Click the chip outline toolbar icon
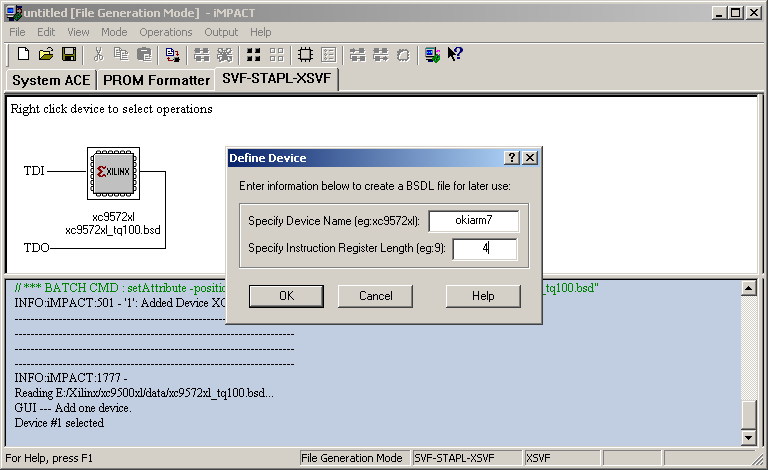 pos(305,54)
